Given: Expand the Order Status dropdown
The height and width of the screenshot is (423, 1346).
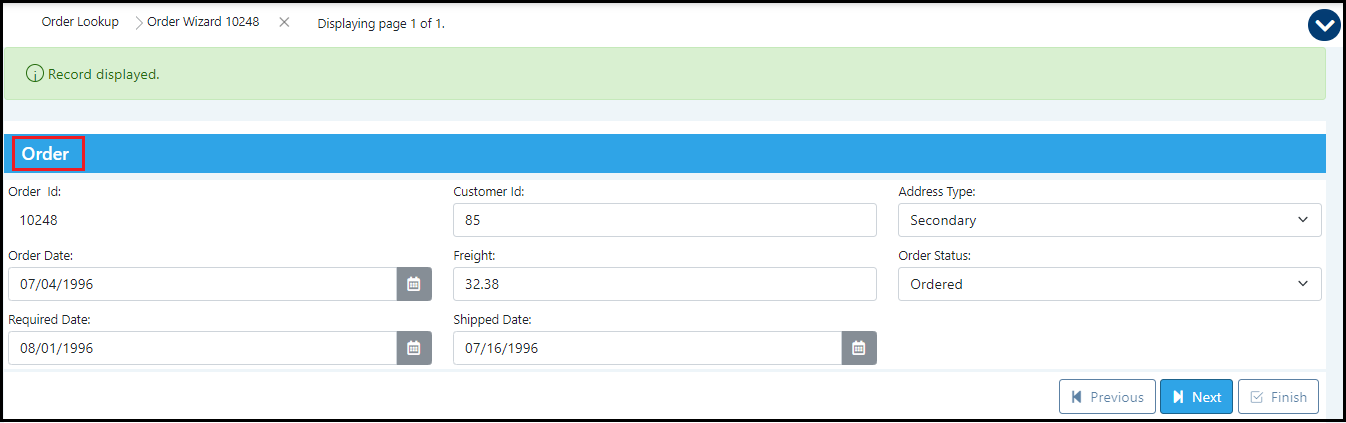Looking at the screenshot, I should tap(1109, 284).
